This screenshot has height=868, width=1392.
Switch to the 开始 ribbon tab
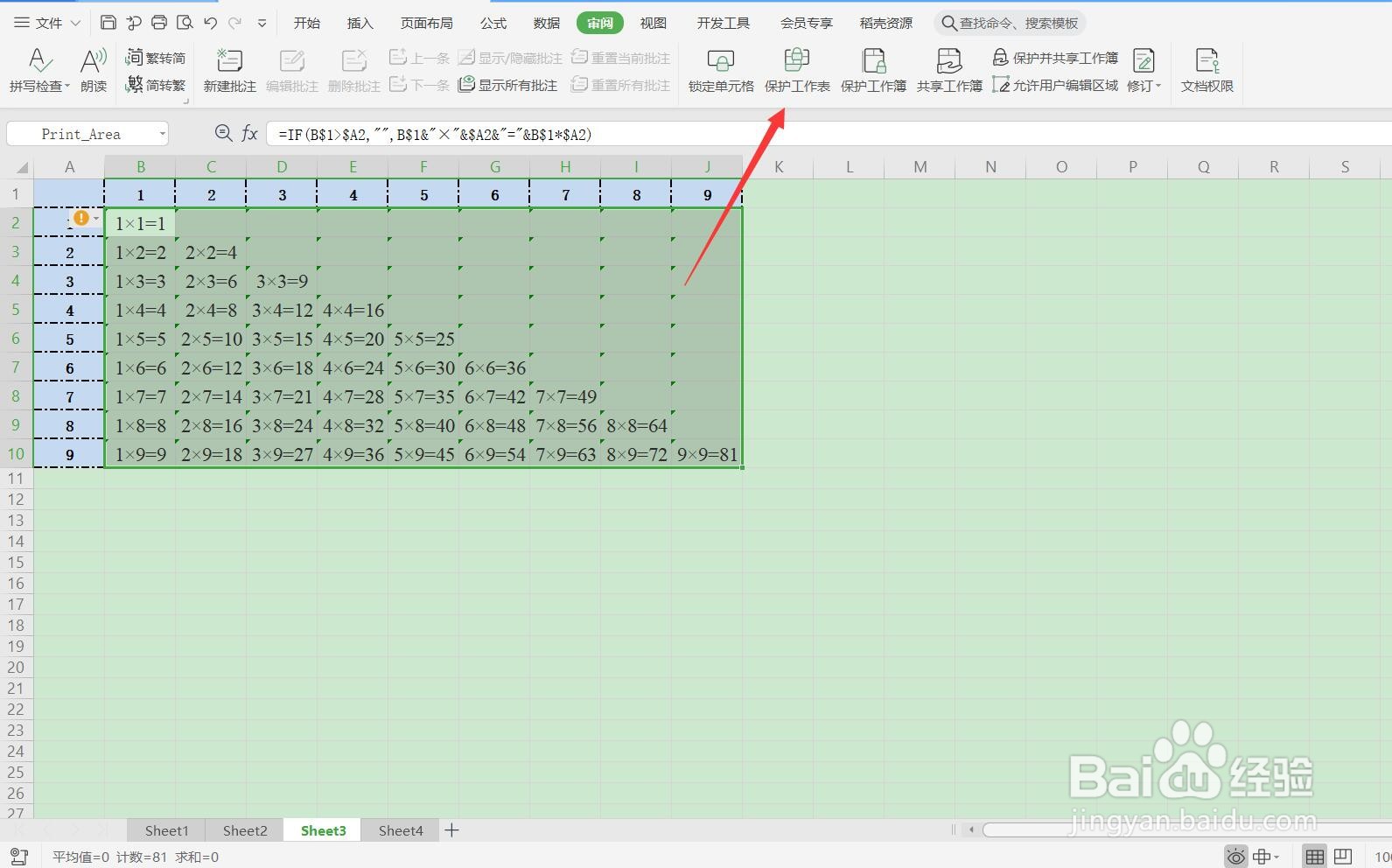pyautogui.click(x=306, y=23)
